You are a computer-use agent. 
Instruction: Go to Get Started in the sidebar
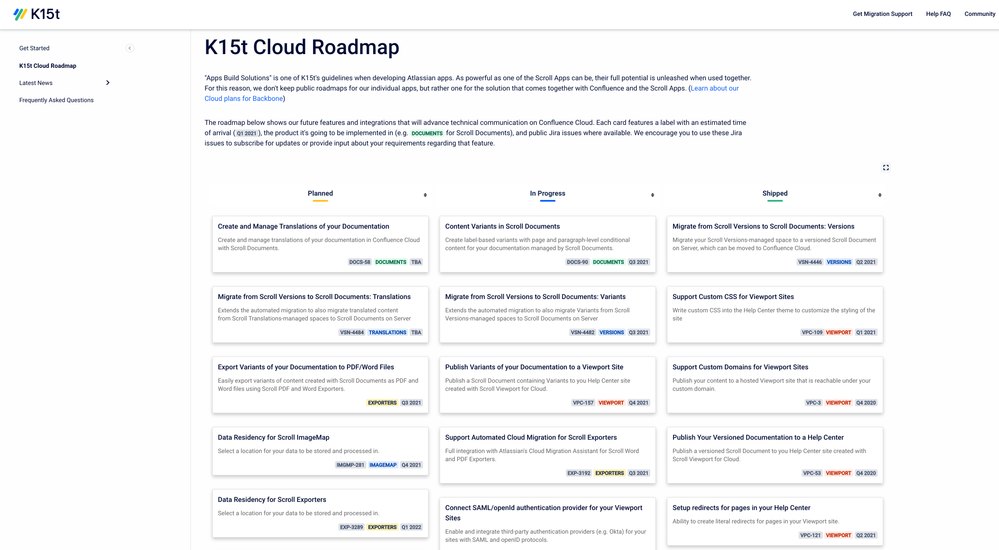pyautogui.click(x=34, y=48)
